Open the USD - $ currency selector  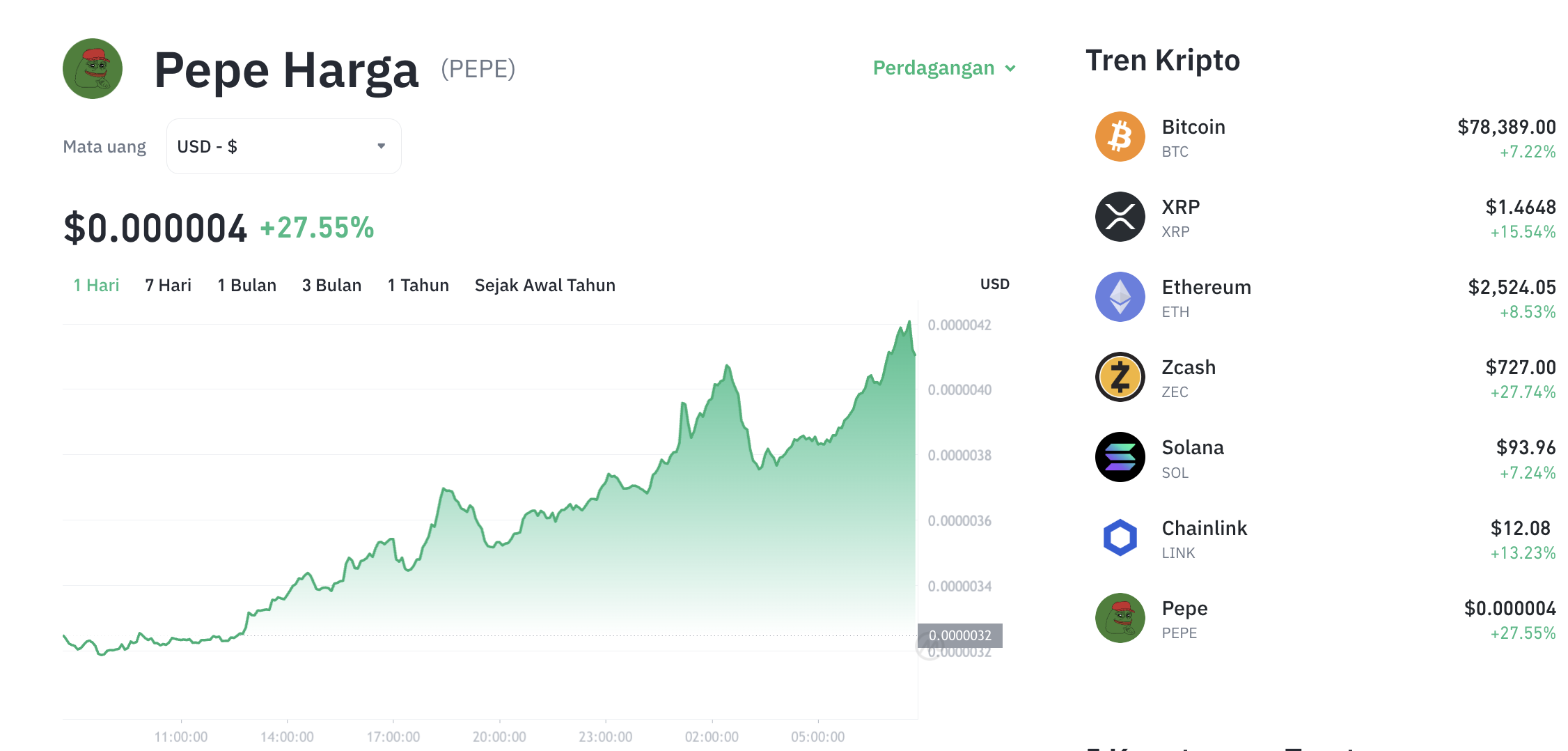(283, 146)
